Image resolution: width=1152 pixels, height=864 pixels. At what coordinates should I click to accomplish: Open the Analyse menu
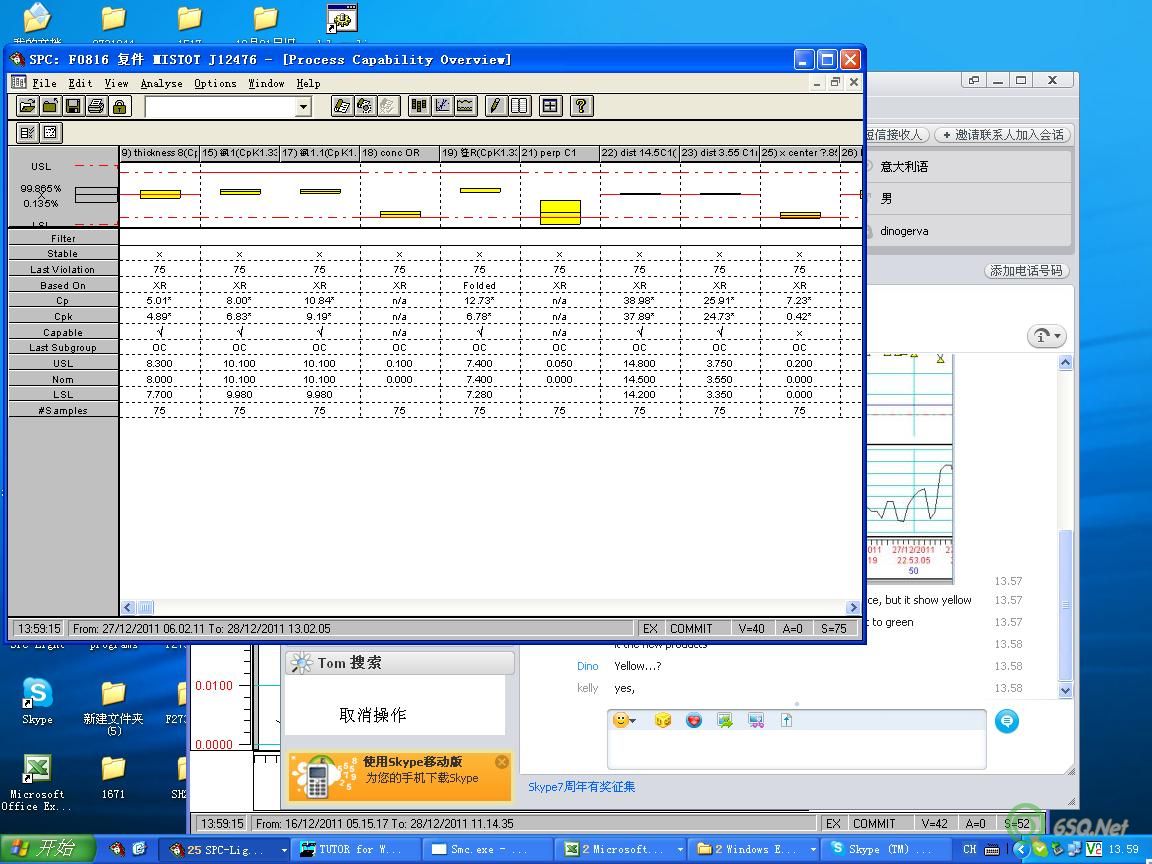pyautogui.click(x=161, y=83)
